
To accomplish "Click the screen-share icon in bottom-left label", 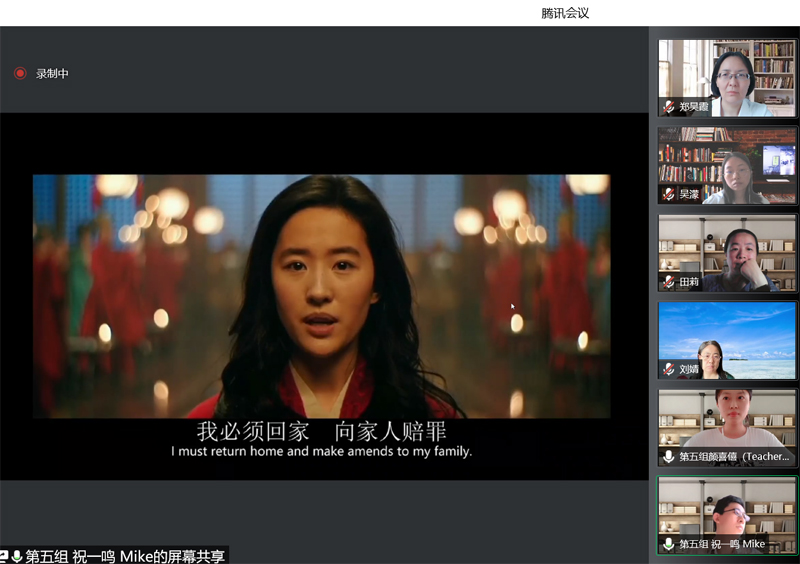I will (5, 556).
